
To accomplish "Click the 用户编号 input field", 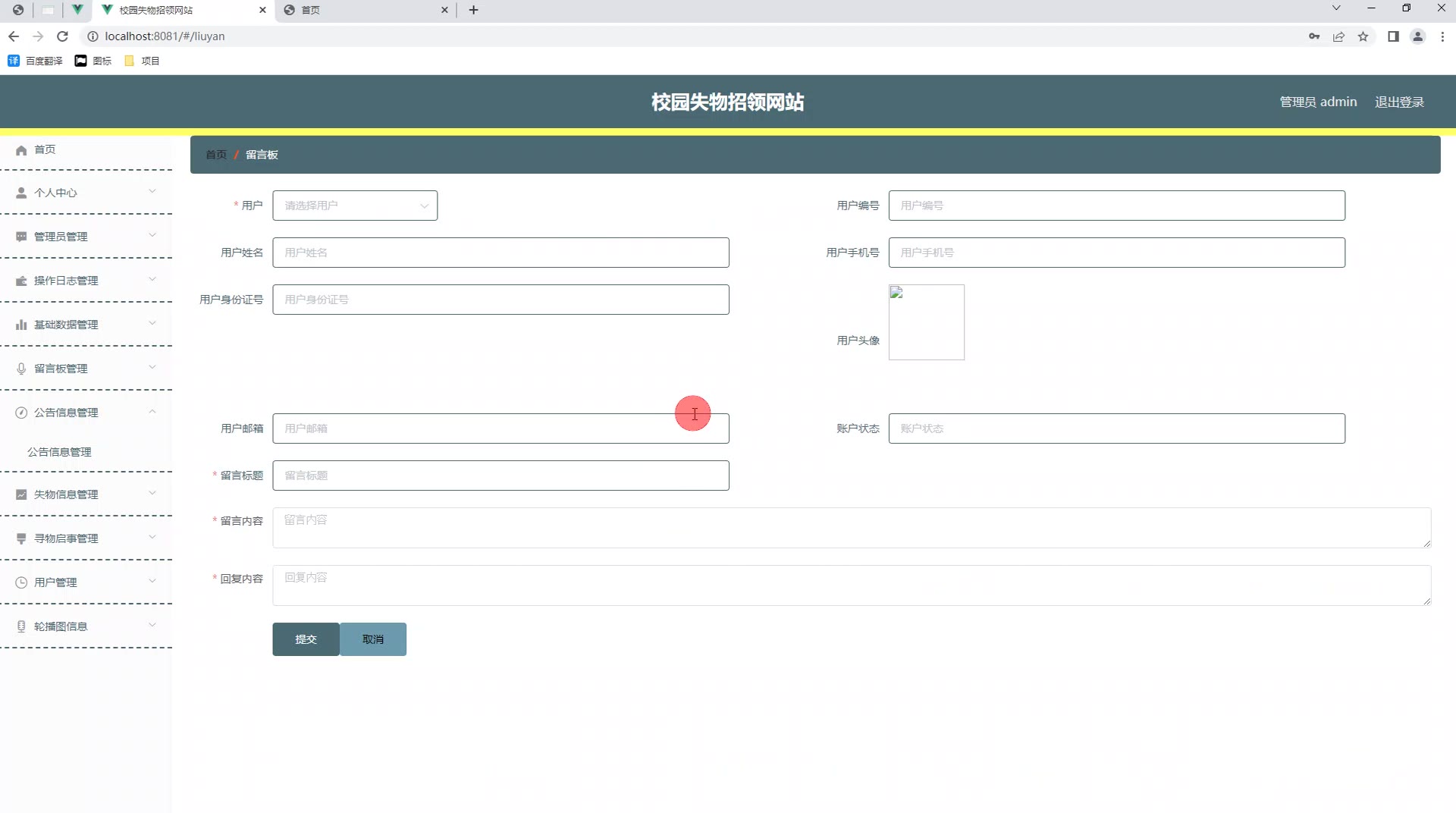I will click(x=1116, y=206).
